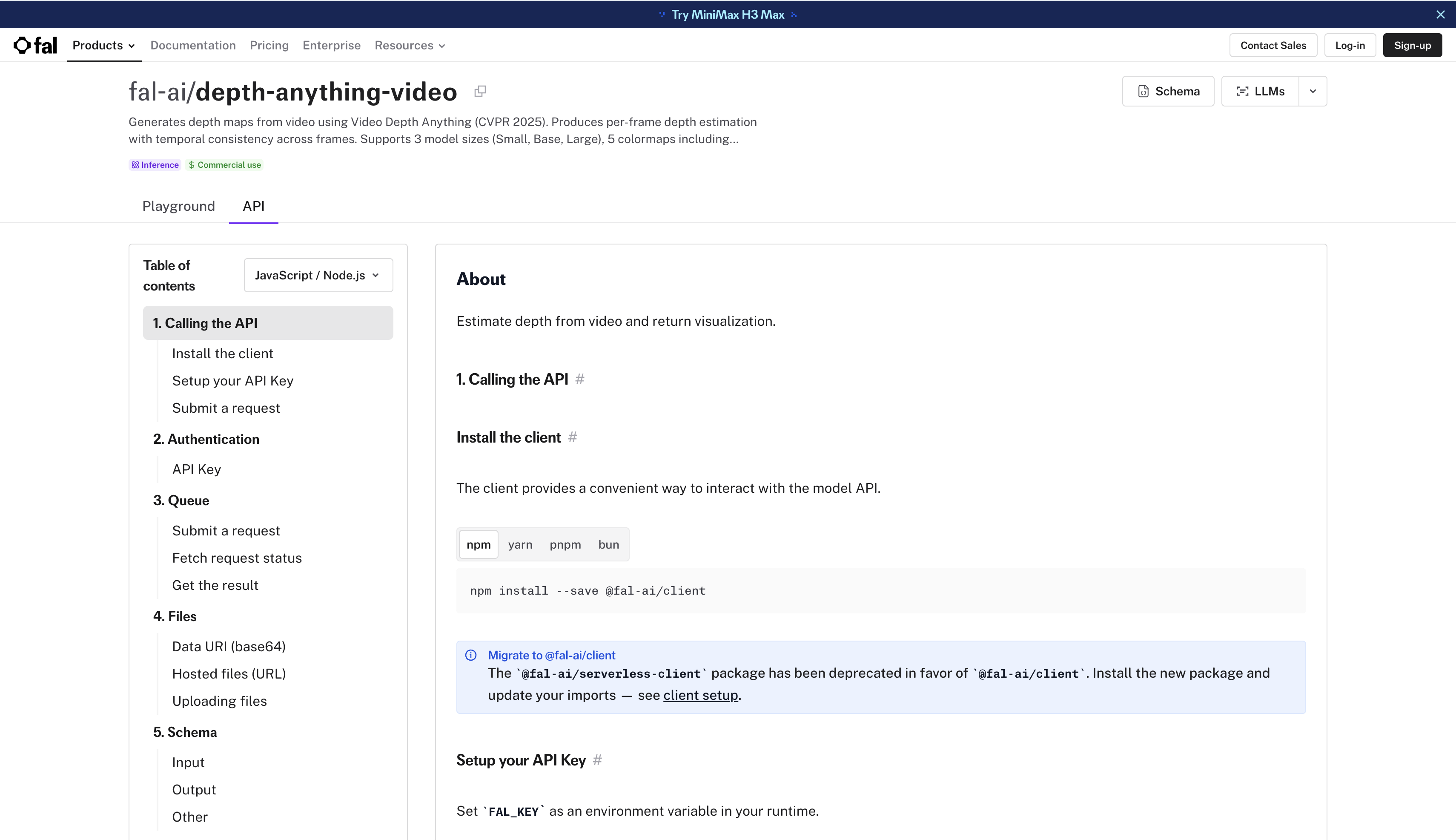Go to Hosted files (URL)
The height and width of the screenshot is (840, 1456).
229,674
